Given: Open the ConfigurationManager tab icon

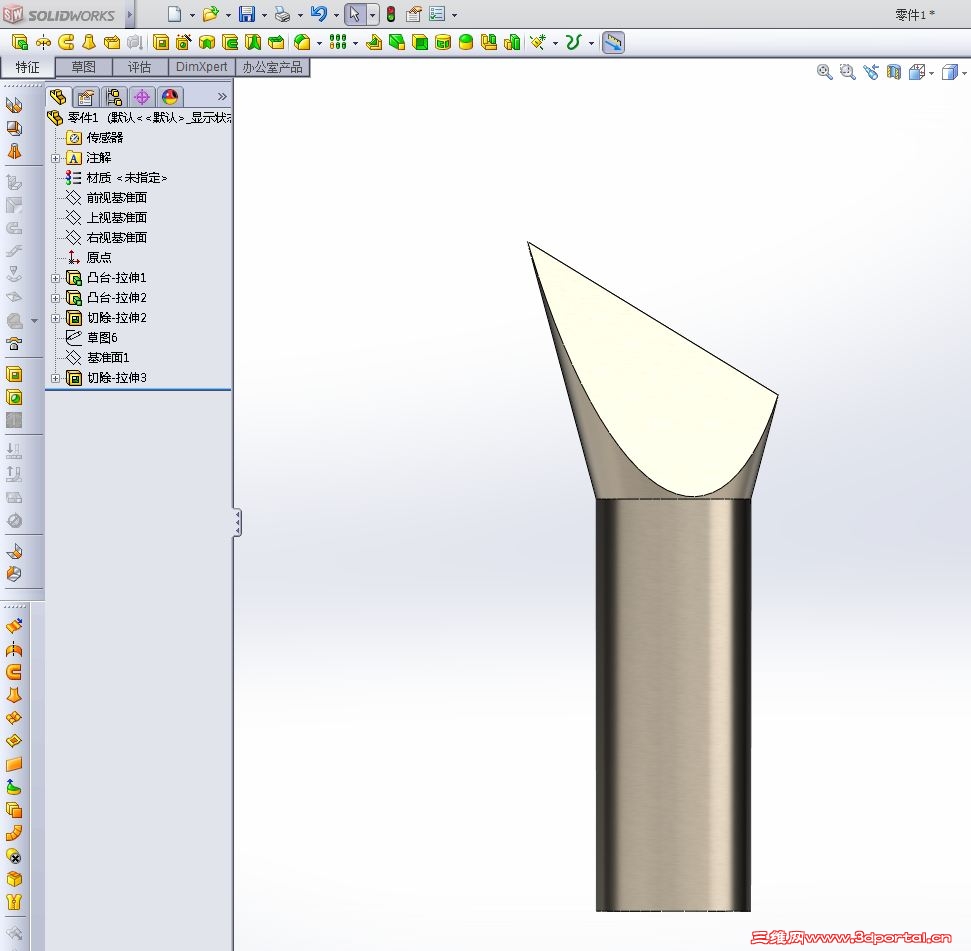Looking at the screenshot, I should [x=114, y=97].
